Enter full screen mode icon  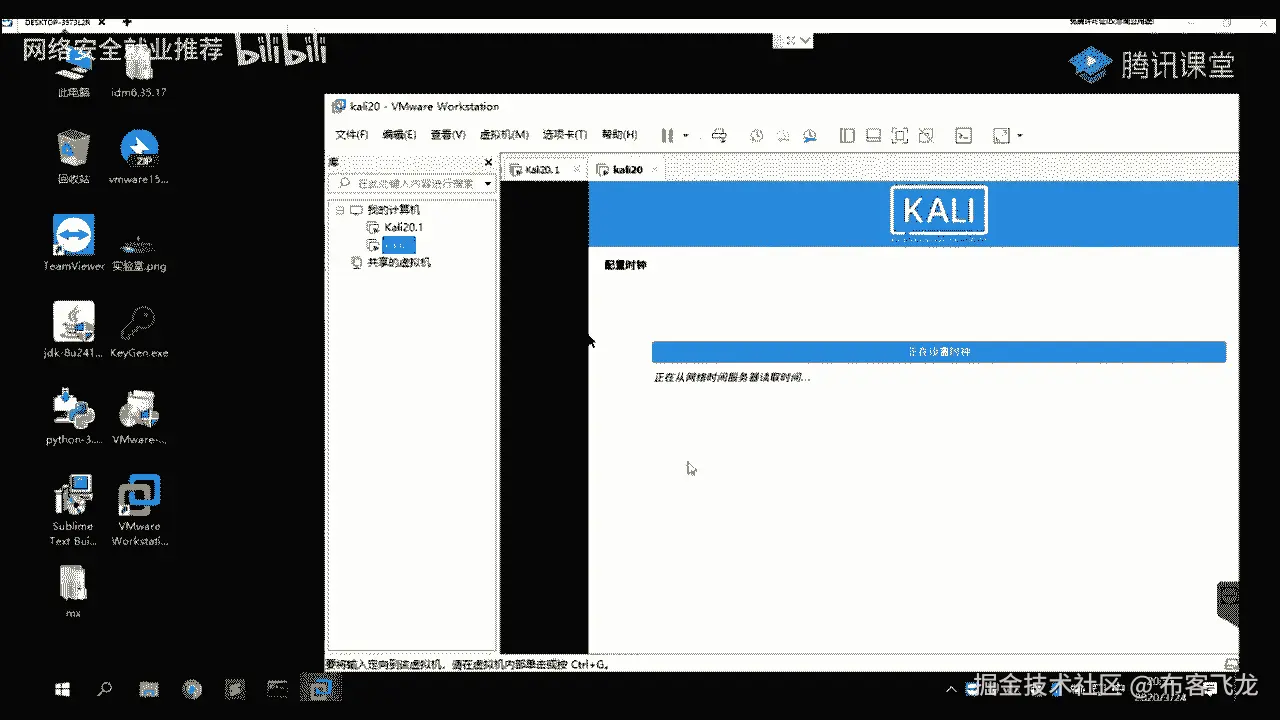[x=899, y=135]
